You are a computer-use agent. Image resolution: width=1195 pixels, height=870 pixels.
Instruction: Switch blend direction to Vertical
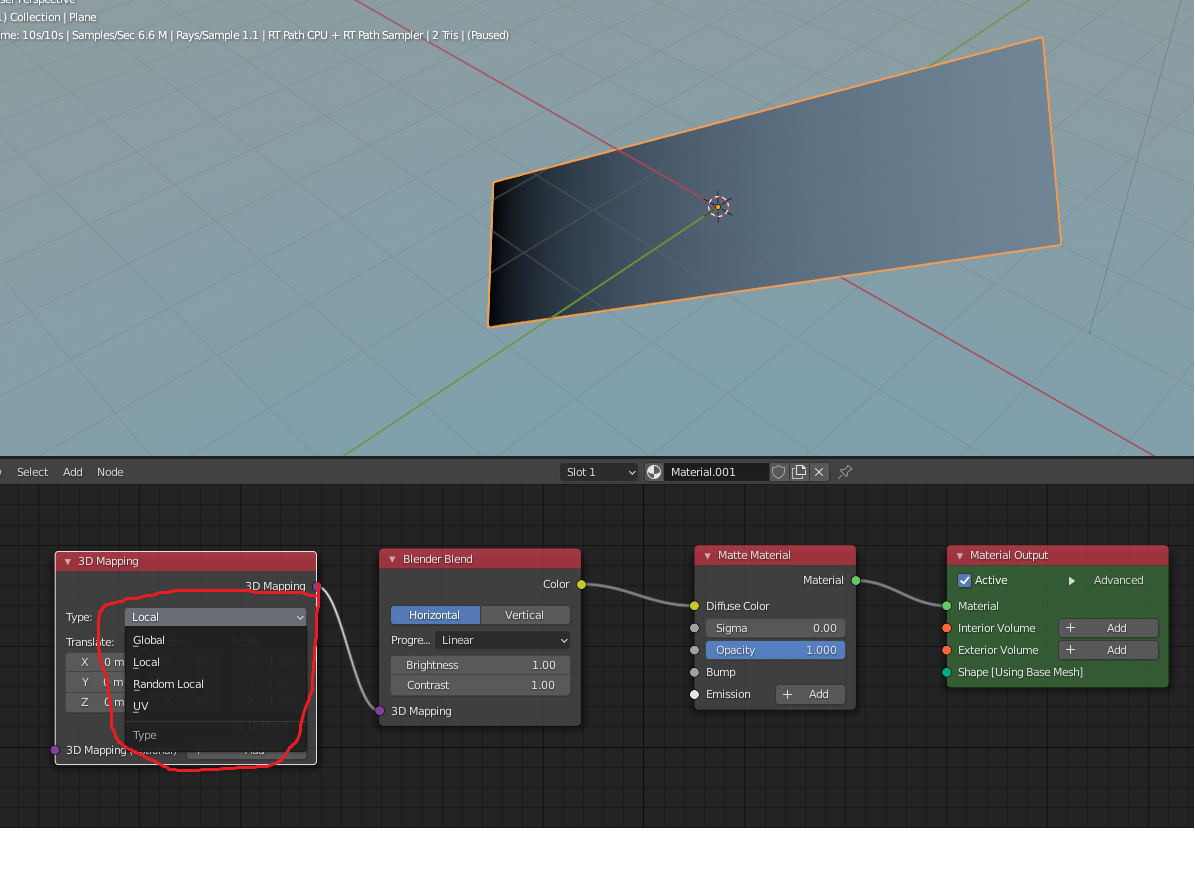pyautogui.click(x=525, y=615)
